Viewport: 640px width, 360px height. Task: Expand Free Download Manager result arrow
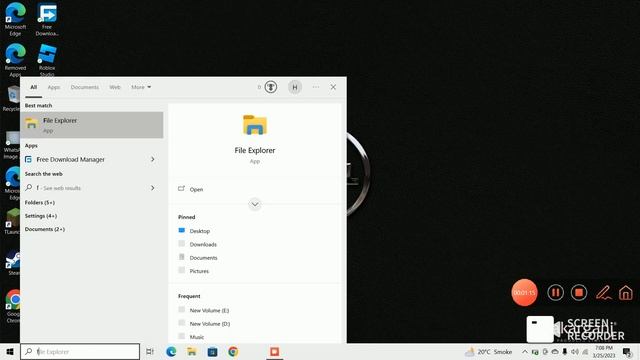click(x=153, y=159)
